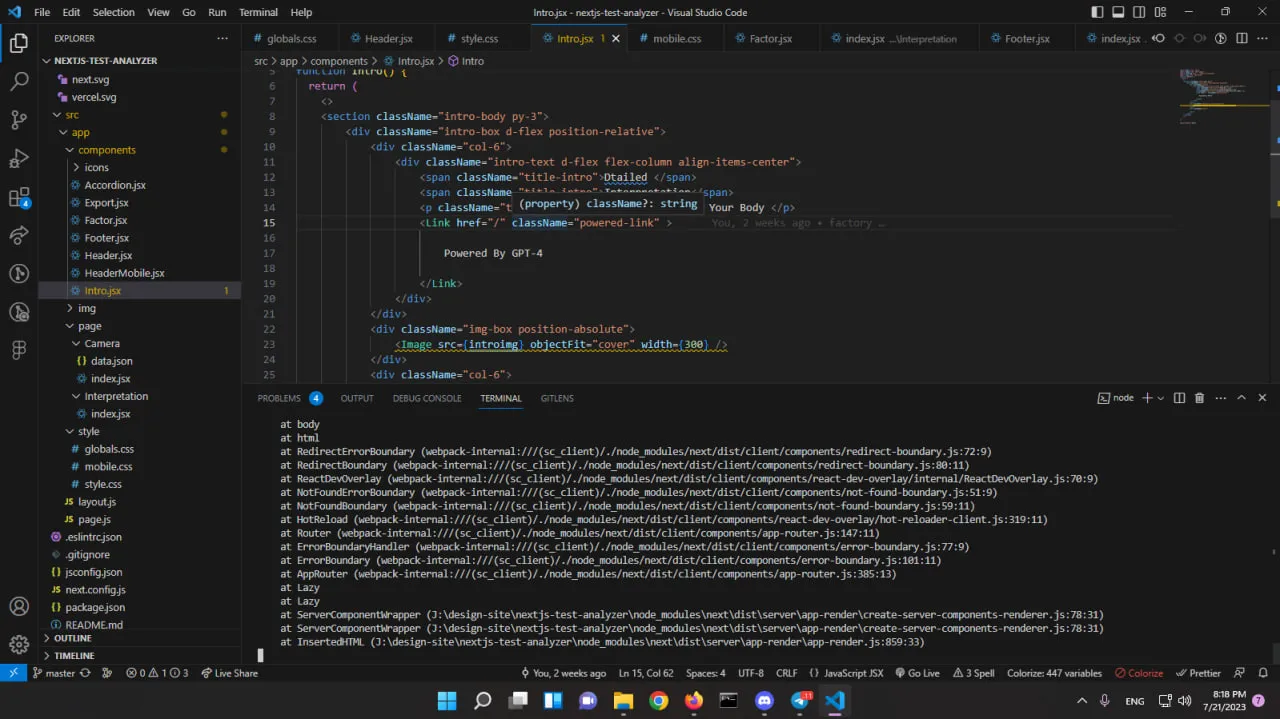This screenshot has width=1280, height=719.
Task: Toggle the primary side bar layout button
Action: [1098, 12]
